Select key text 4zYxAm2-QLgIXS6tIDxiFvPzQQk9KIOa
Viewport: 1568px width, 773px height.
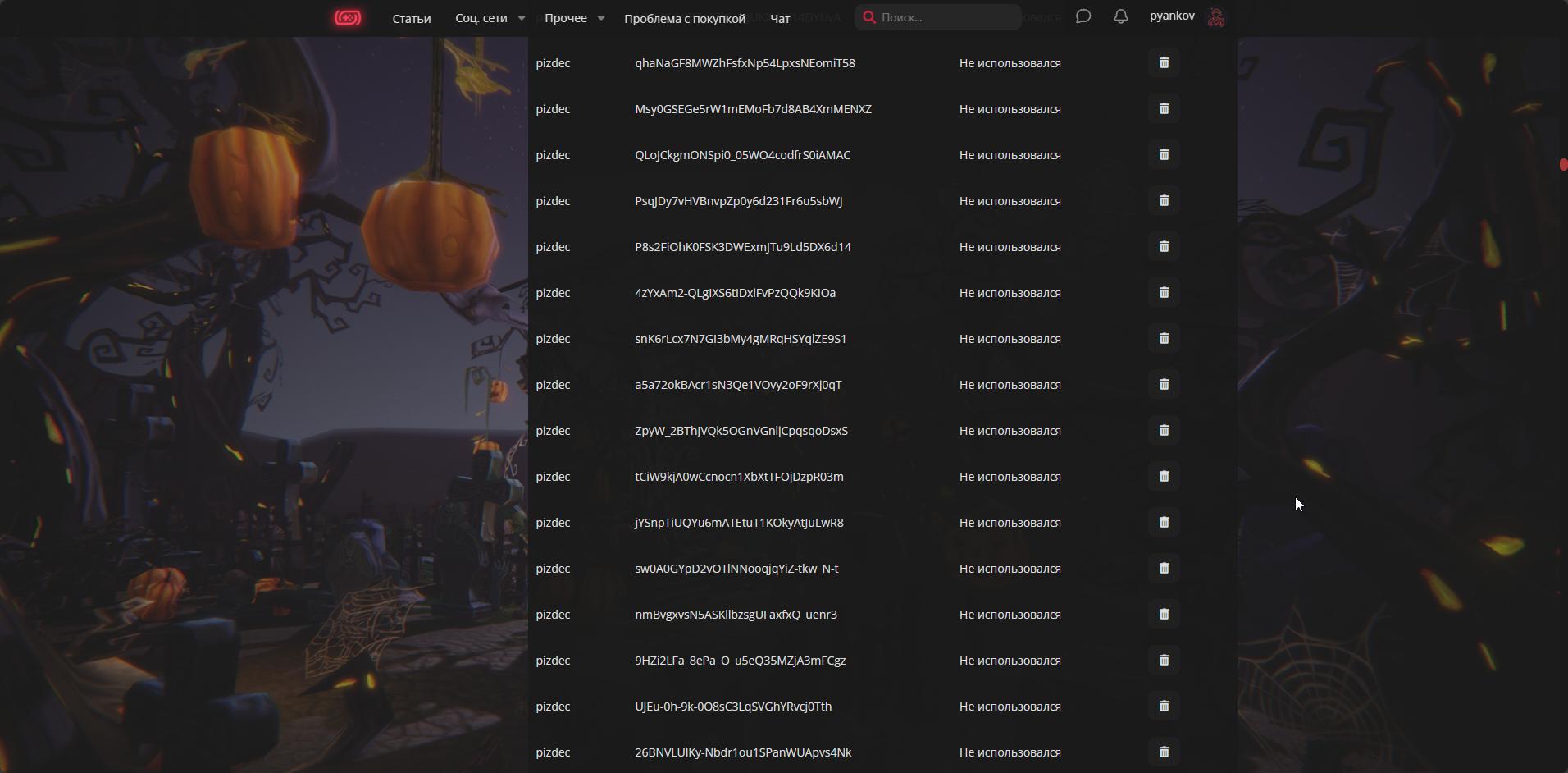point(735,293)
